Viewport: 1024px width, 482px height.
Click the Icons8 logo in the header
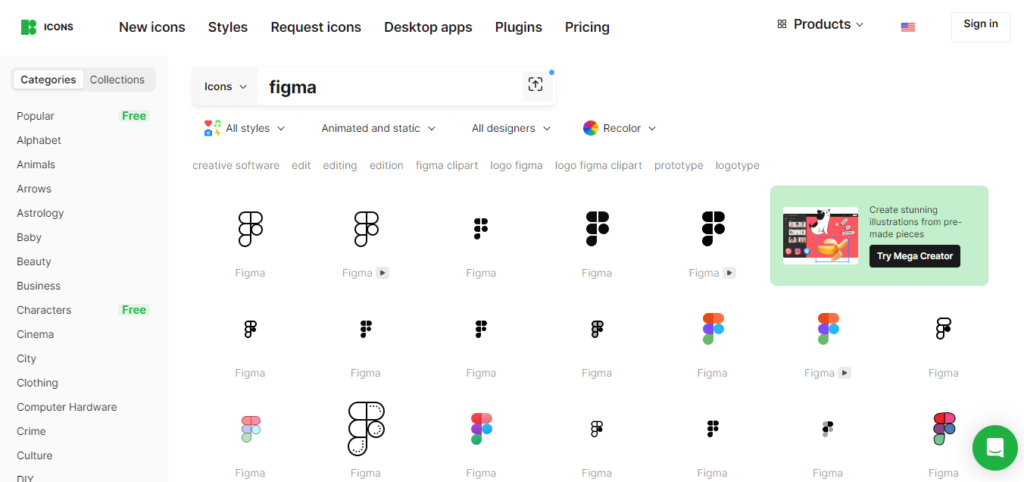tap(46, 27)
